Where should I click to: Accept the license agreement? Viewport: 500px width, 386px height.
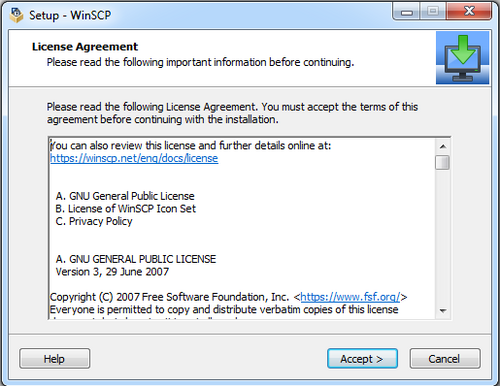click(362, 359)
